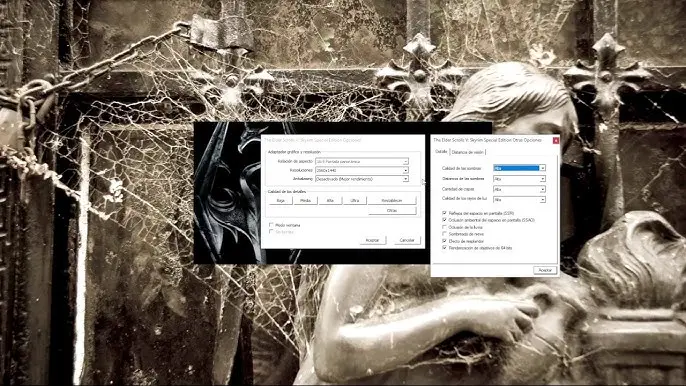Toggle 64-bit render targets checkbox
Image resolution: width=686 pixels, height=386 pixels.
coord(444,248)
